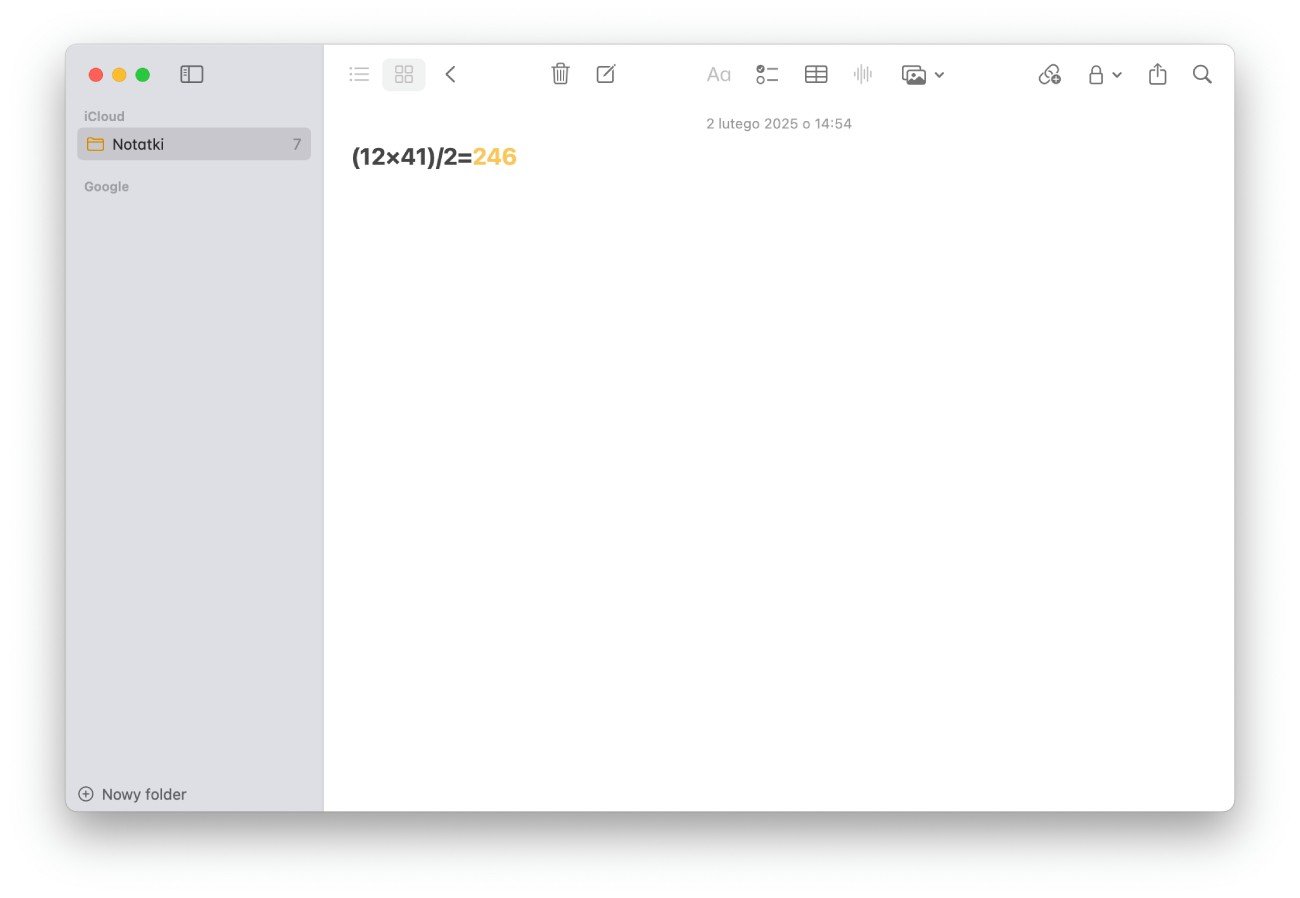This screenshot has height=898, width=1300.
Task: Toggle the sidebar visibility icon
Action: [x=191, y=74]
